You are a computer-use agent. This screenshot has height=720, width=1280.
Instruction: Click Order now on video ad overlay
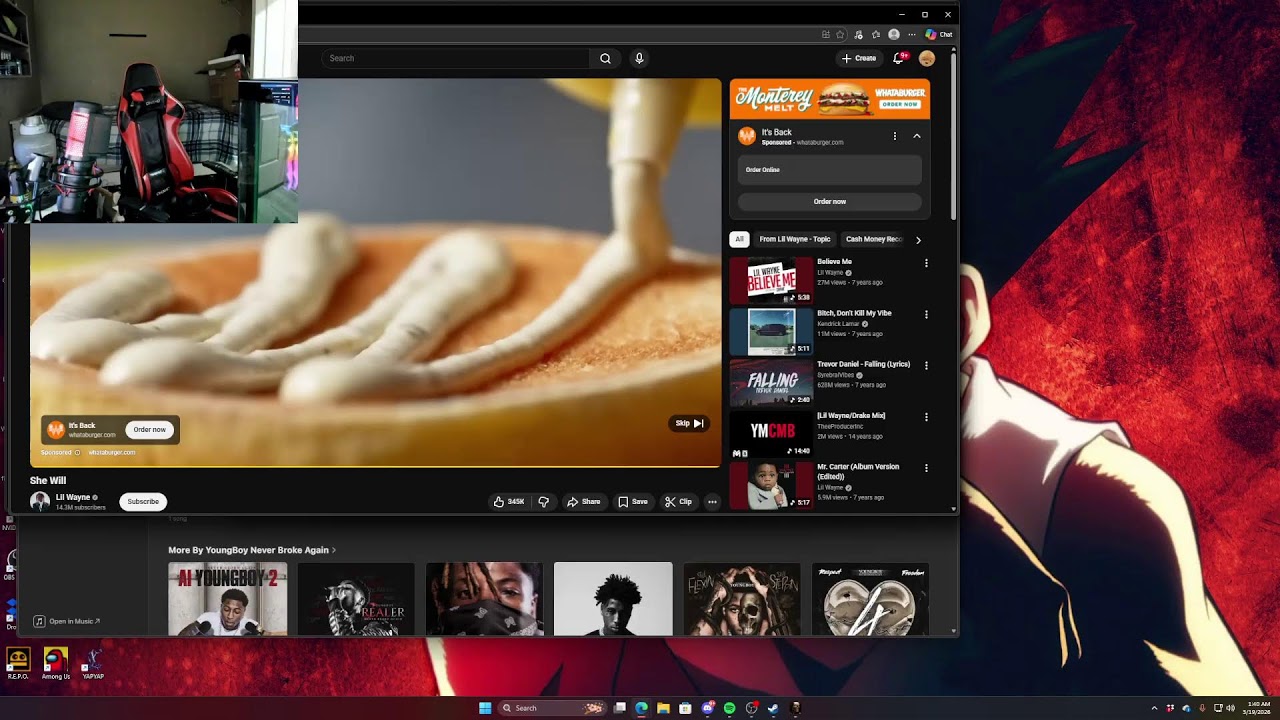[150, 430]
